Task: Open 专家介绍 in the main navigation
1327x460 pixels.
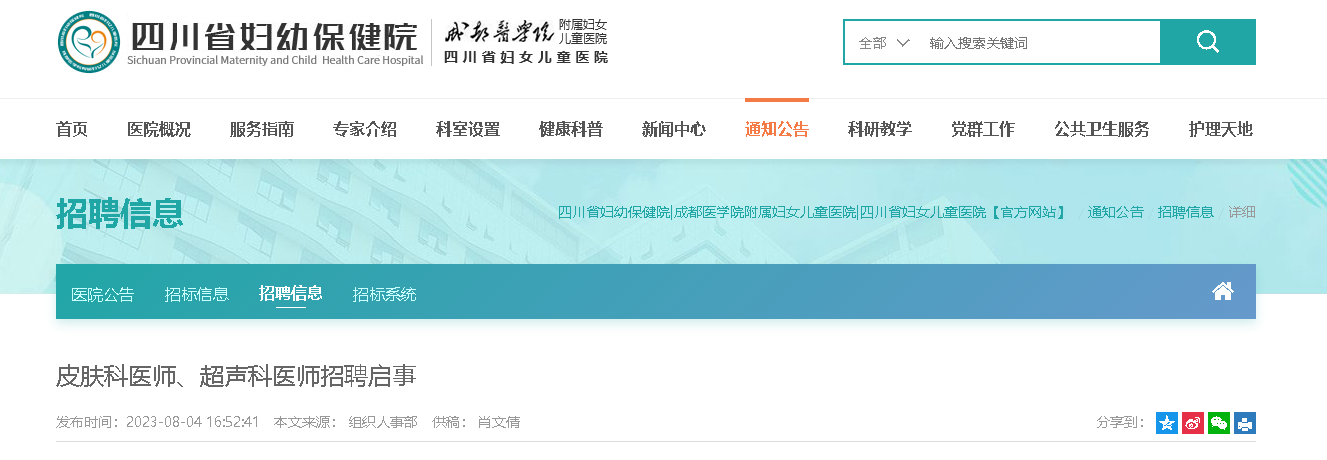Action: tap(365, 129)
